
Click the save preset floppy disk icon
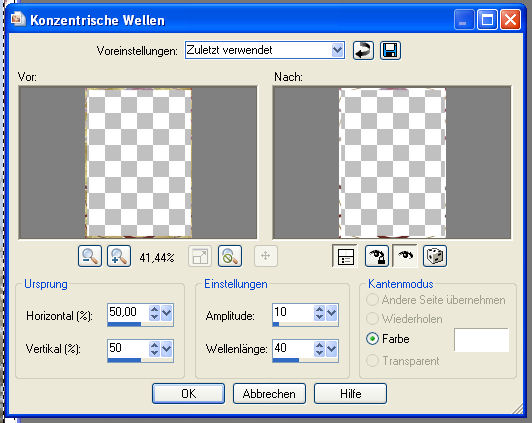click(x=390, y=51)
